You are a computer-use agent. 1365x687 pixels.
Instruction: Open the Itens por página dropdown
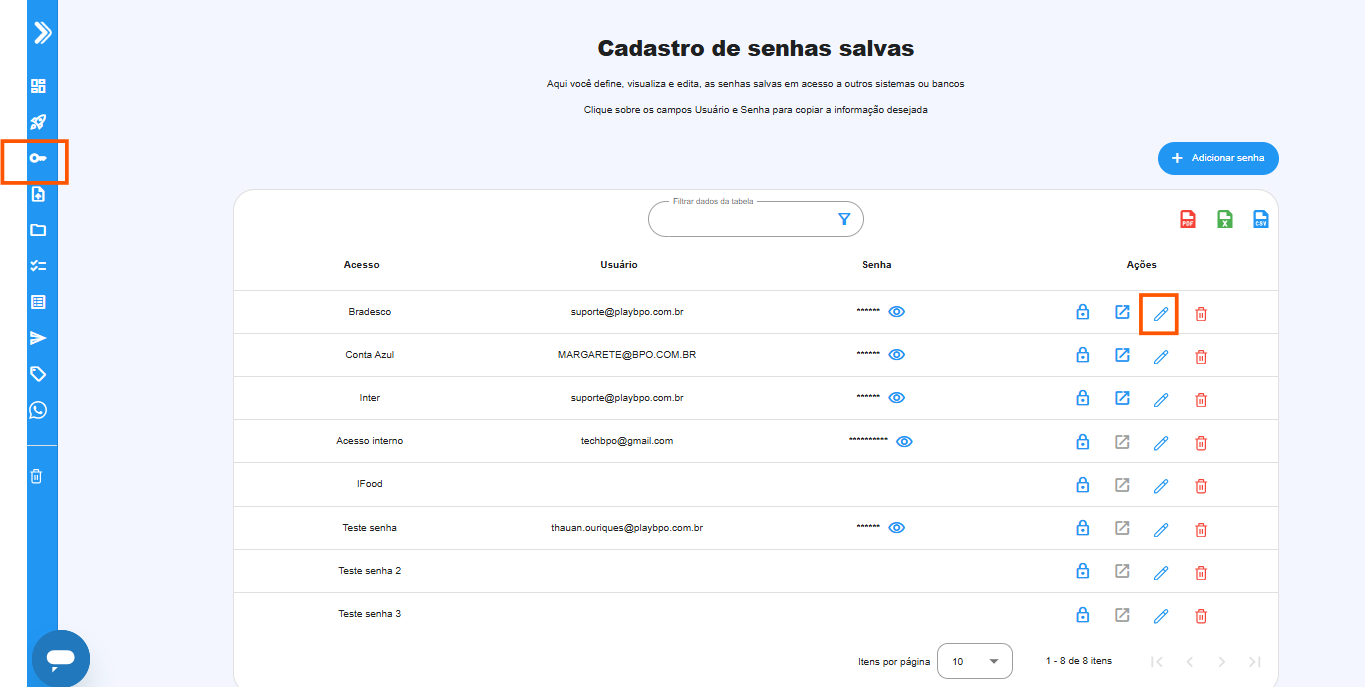coord(974,661)
